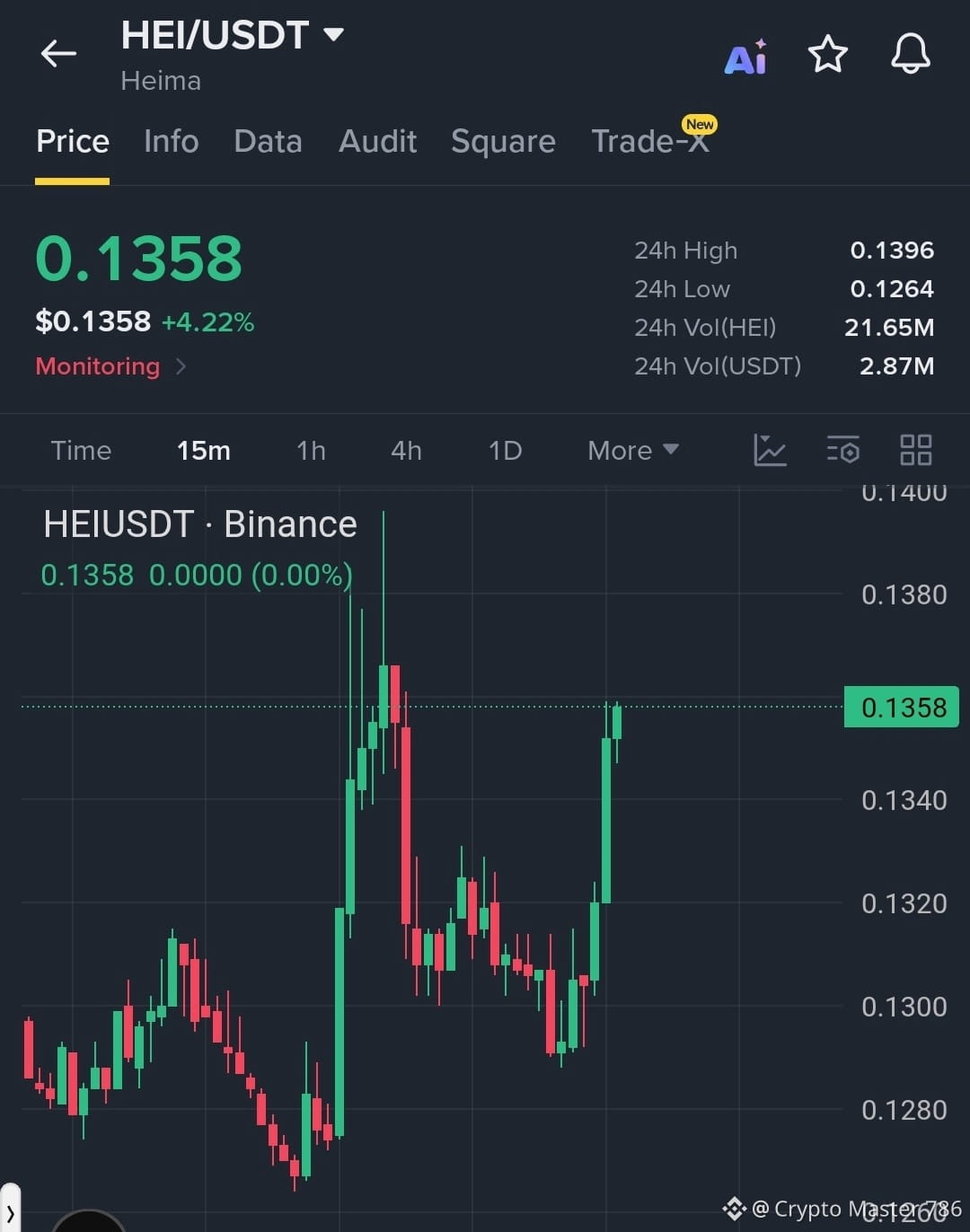Open the AI assistant icon
970x1232 pixels.
point(746,57)
